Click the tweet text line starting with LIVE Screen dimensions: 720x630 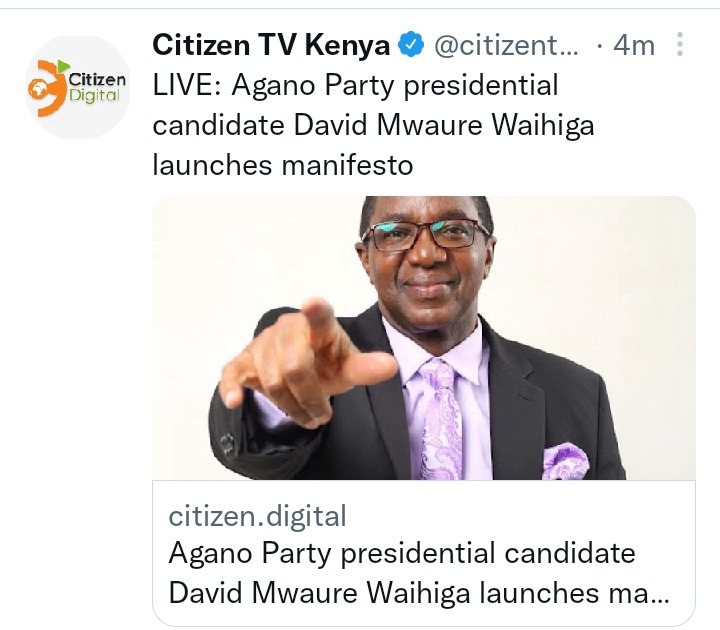click(x=355, y=85)
